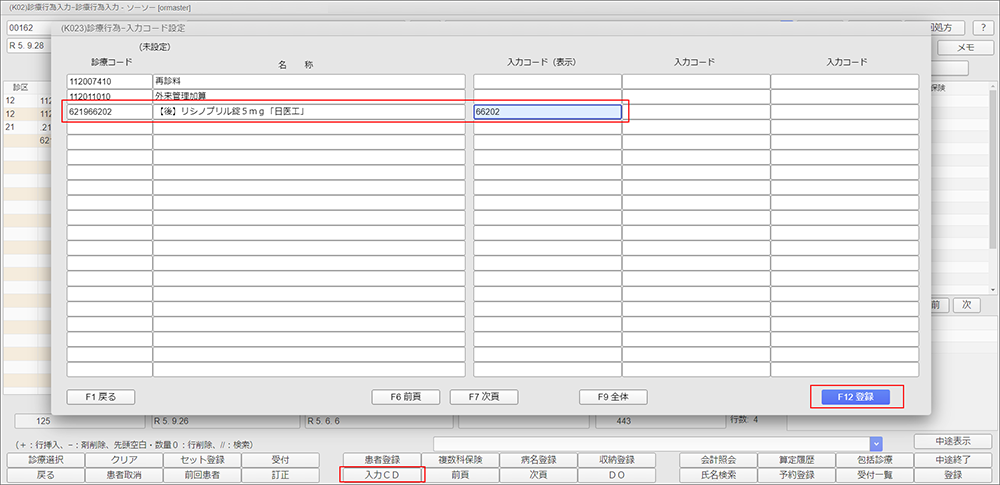Click the セット登録 button
This screenshot has width=1000, height=485.
[203, 460]
